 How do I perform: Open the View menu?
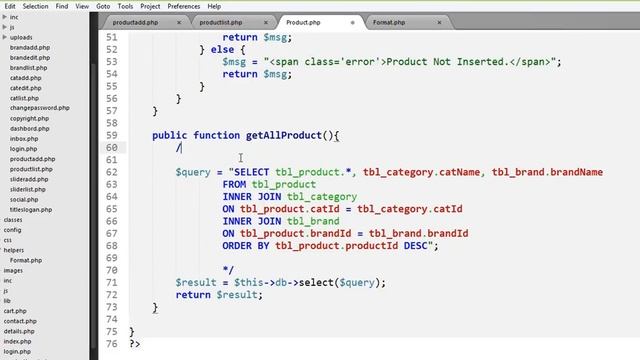(x=82, y=7)
